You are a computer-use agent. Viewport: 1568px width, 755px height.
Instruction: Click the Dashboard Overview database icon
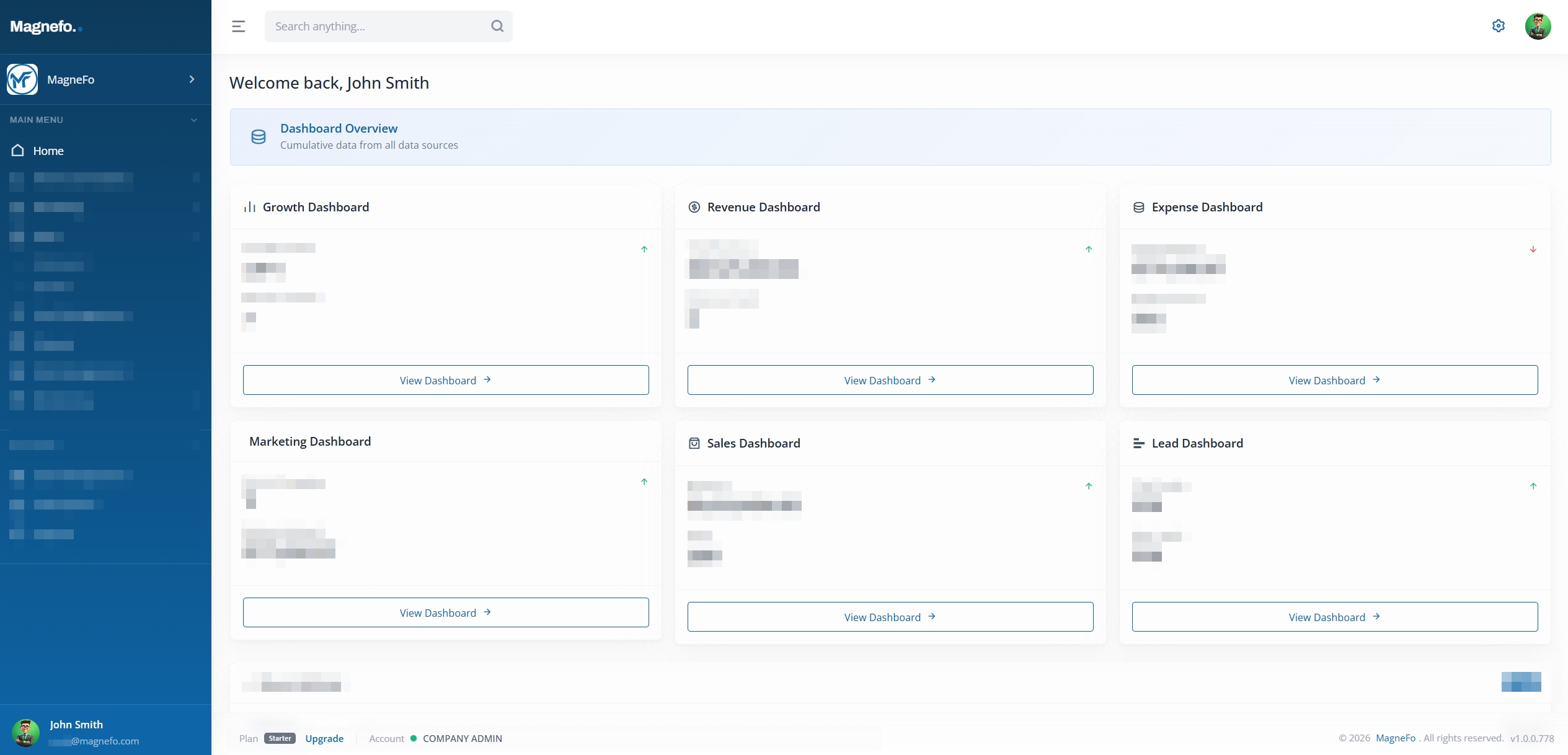click(259, 136)
